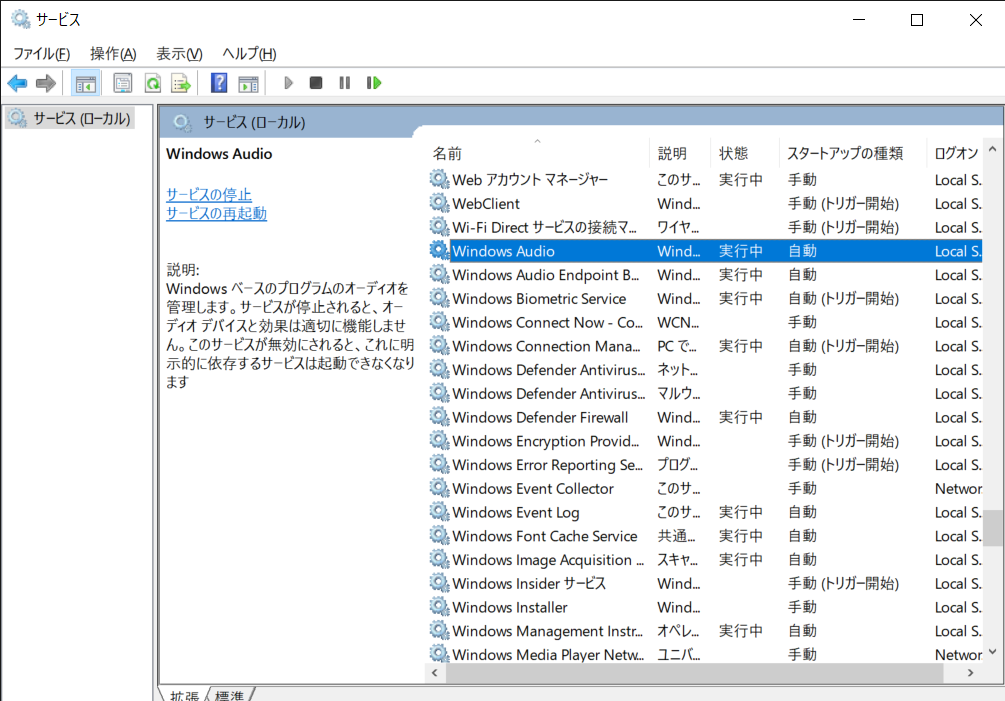This screenshot has height=701, width=1005.
Task: Sort by the 説明 column header
Action: coord(680,153)
